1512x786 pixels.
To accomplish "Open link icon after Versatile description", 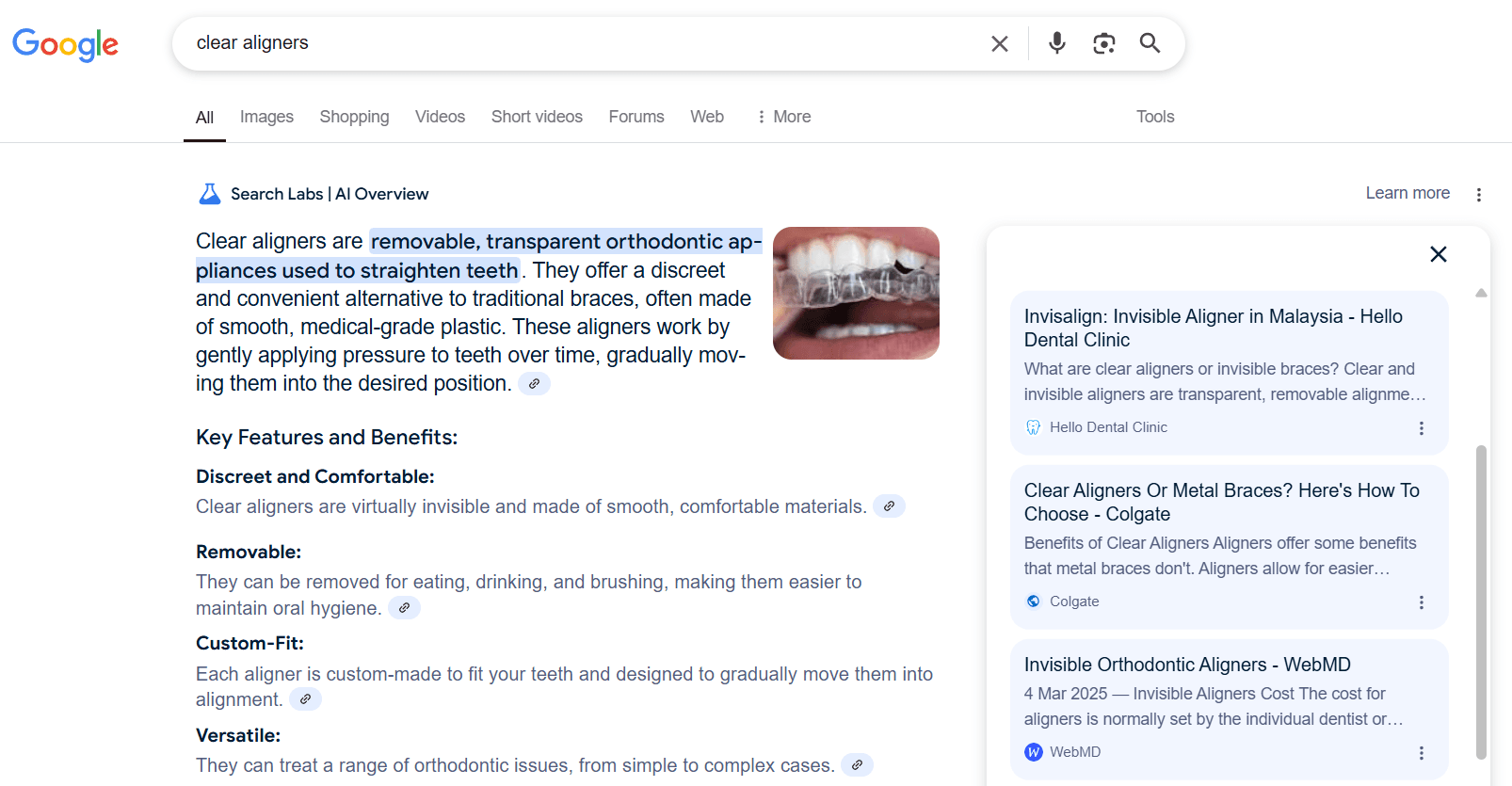I will (857, 765).
